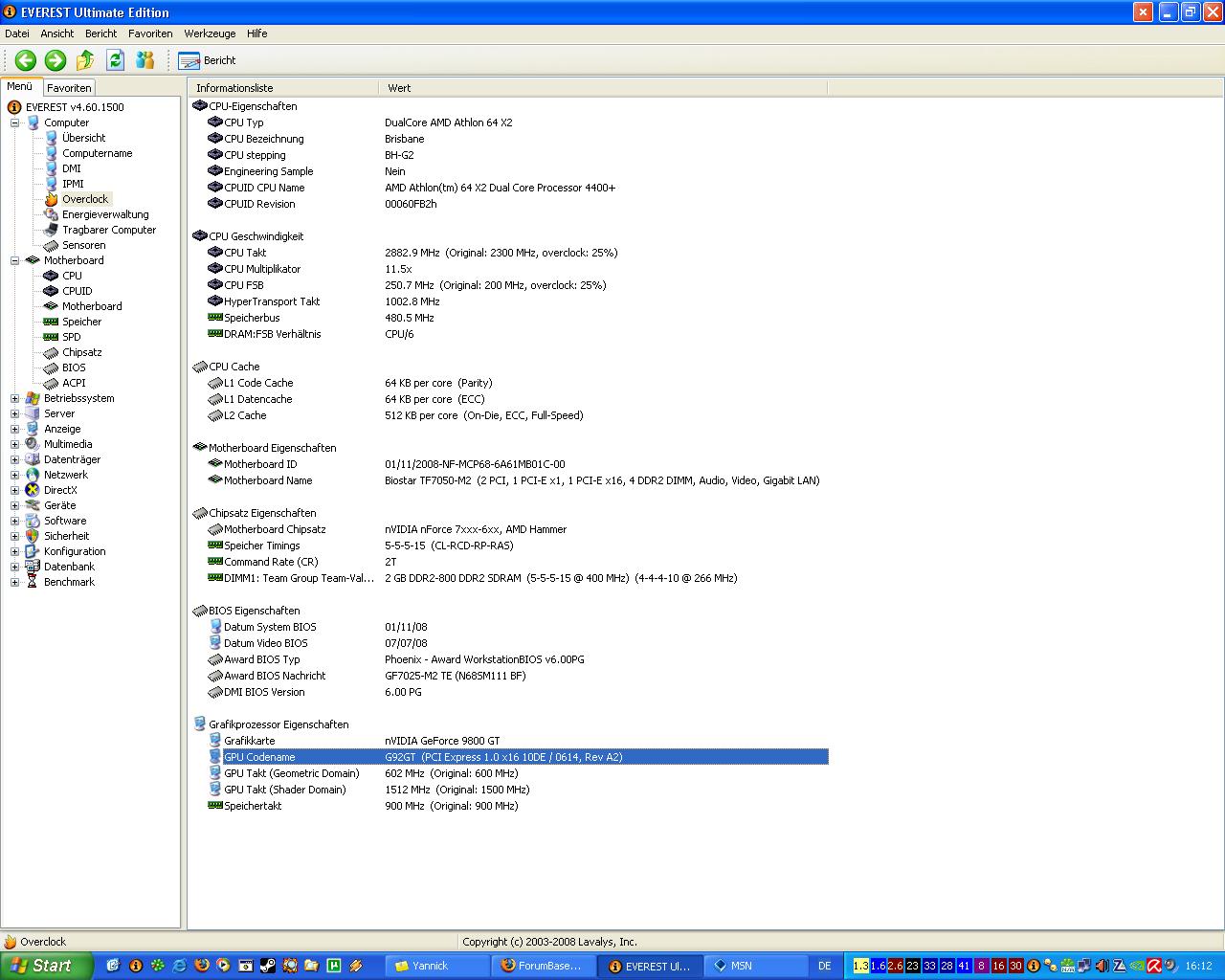Select BIOS in the tree
1225x980 pixels.
click(74, 367)
